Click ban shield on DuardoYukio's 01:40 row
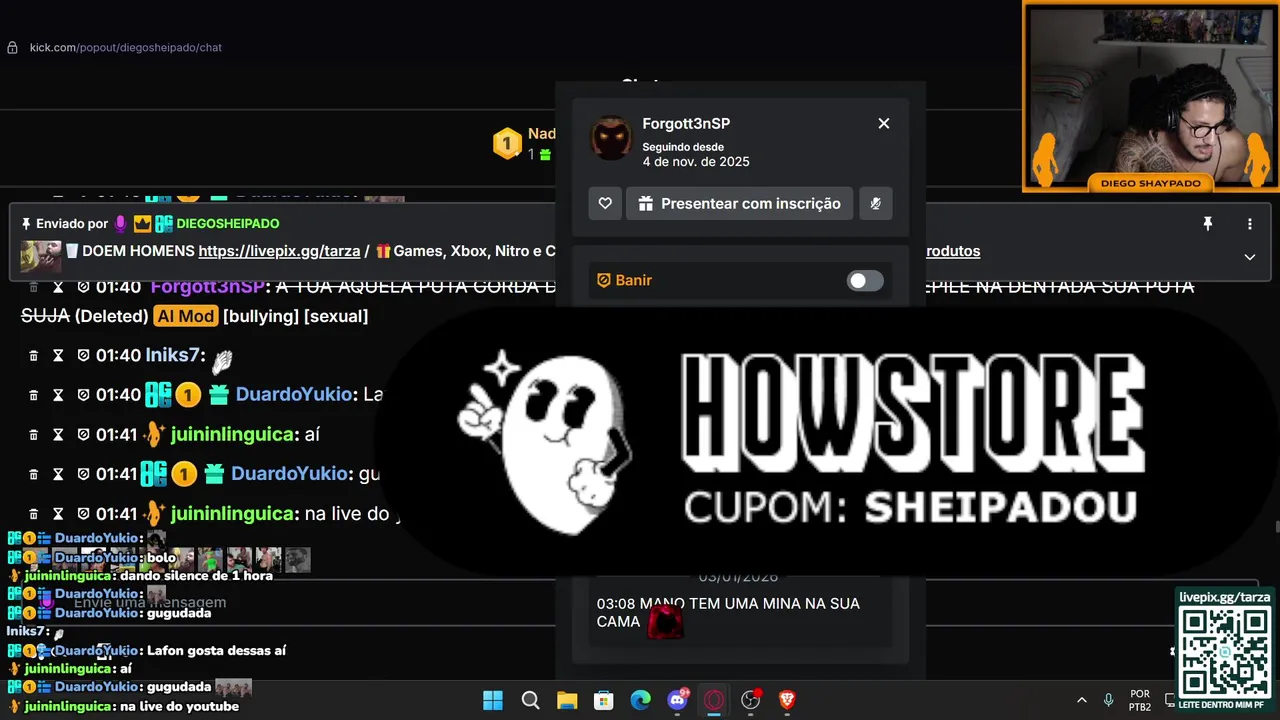This screenshot has height=720, width=1280. [x=83, y=395]
